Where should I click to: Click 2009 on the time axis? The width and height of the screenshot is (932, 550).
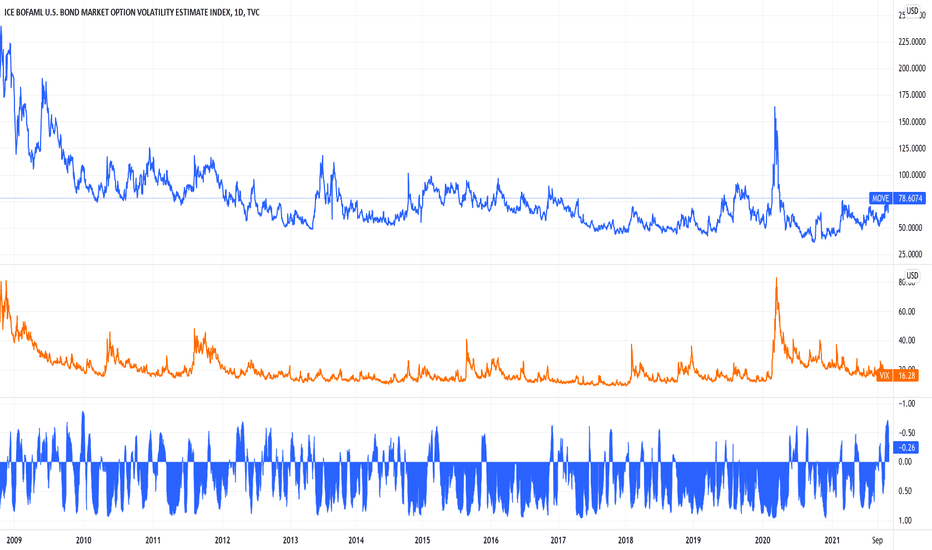tap(14, 540)
